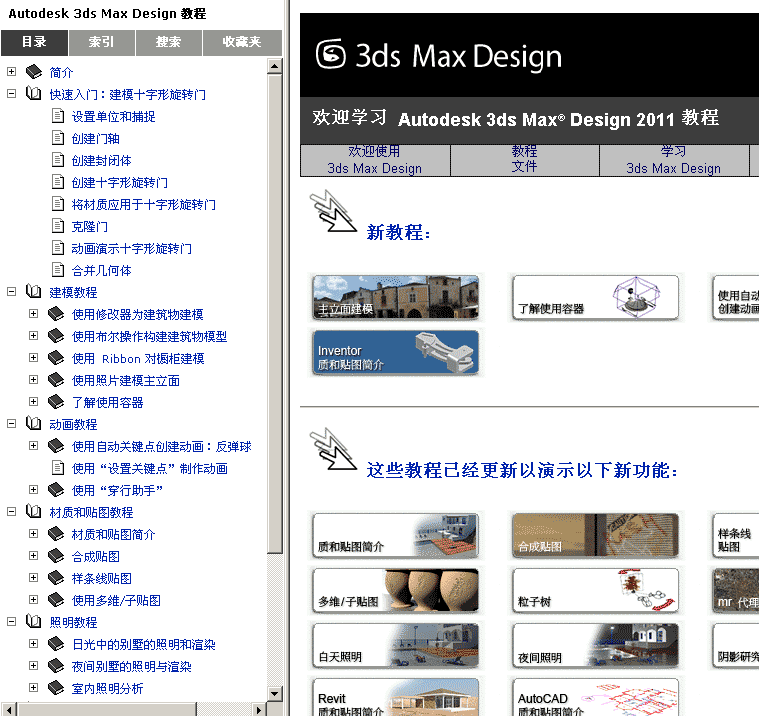Open the 主立面建模 tutorial card
759x716 pixels.
[x=395, y=297]
